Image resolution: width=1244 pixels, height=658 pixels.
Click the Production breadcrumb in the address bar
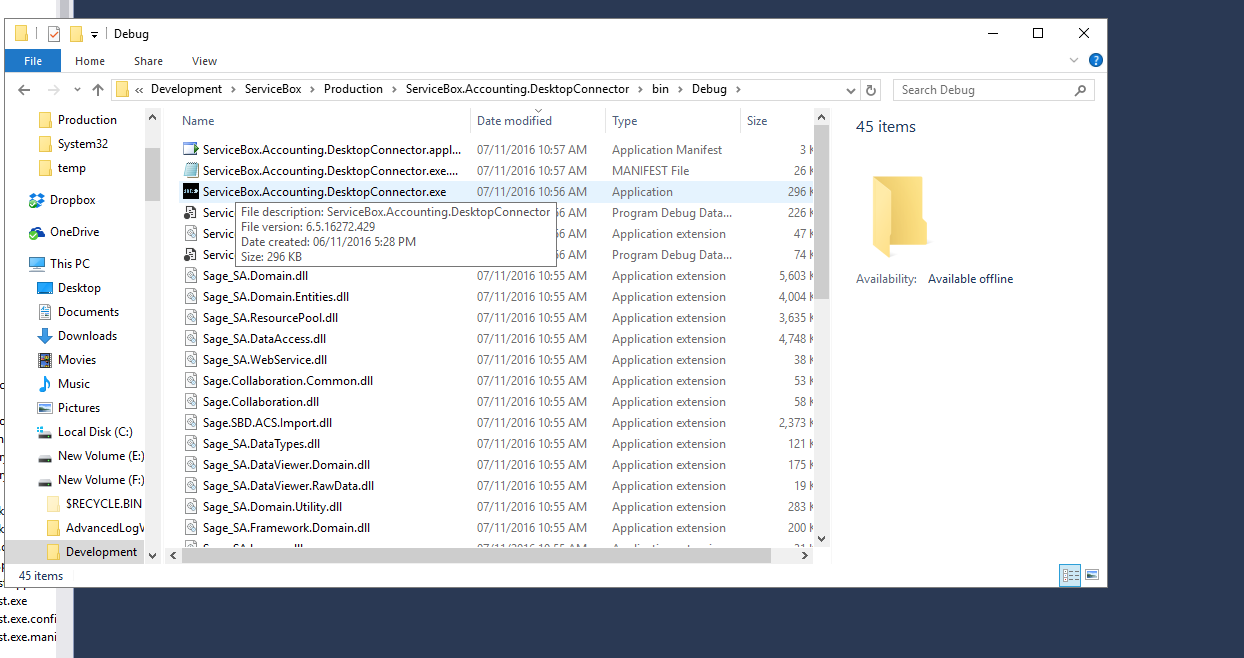point(353,89)
